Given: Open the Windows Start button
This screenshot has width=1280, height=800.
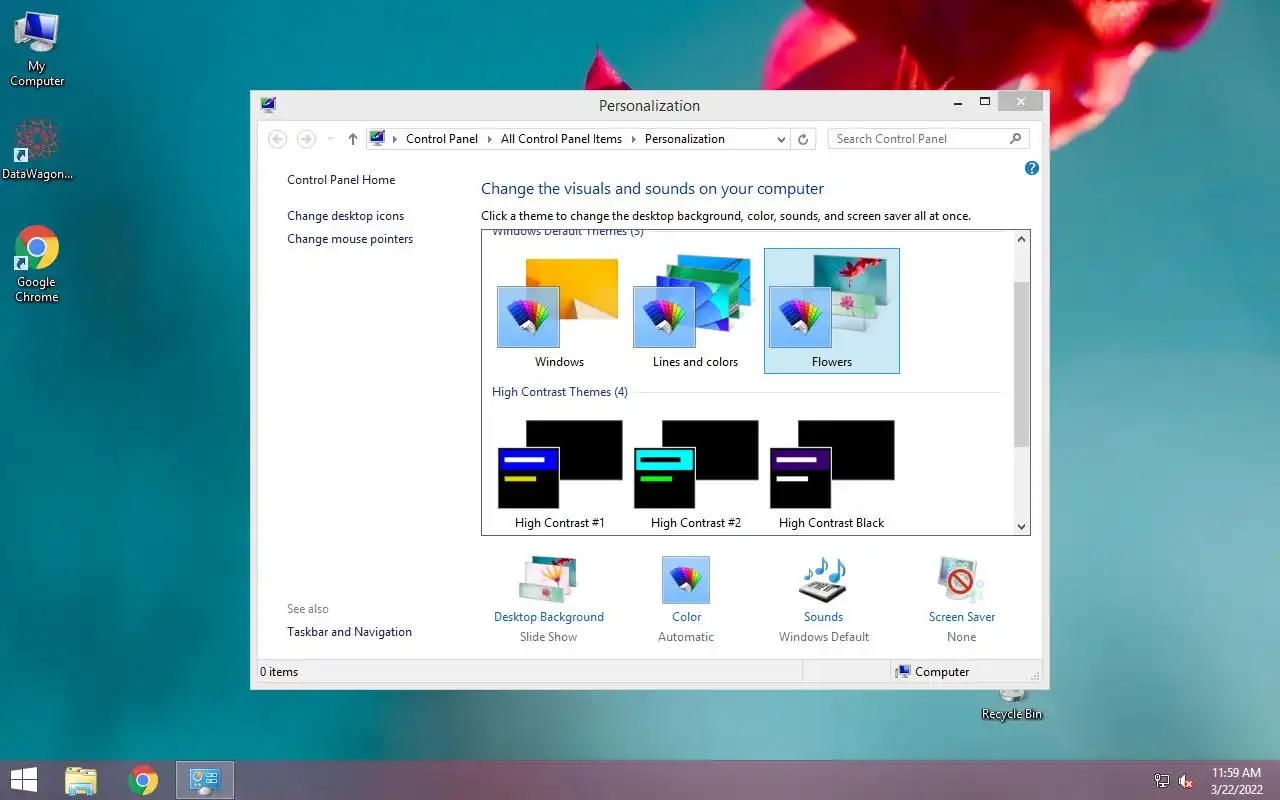Looking at the screenshot, I should [x=23, y=780].
